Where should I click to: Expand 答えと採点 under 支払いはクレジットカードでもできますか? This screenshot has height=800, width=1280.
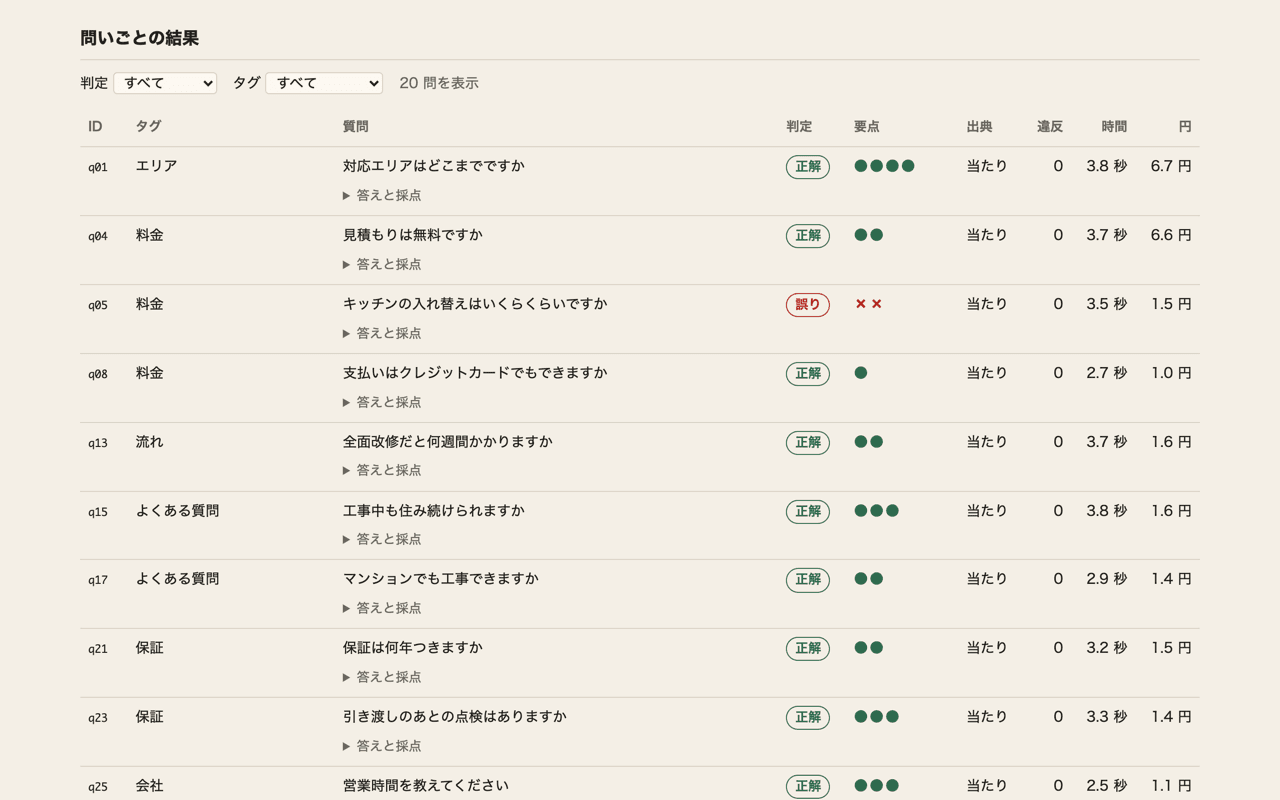[382, 402]
